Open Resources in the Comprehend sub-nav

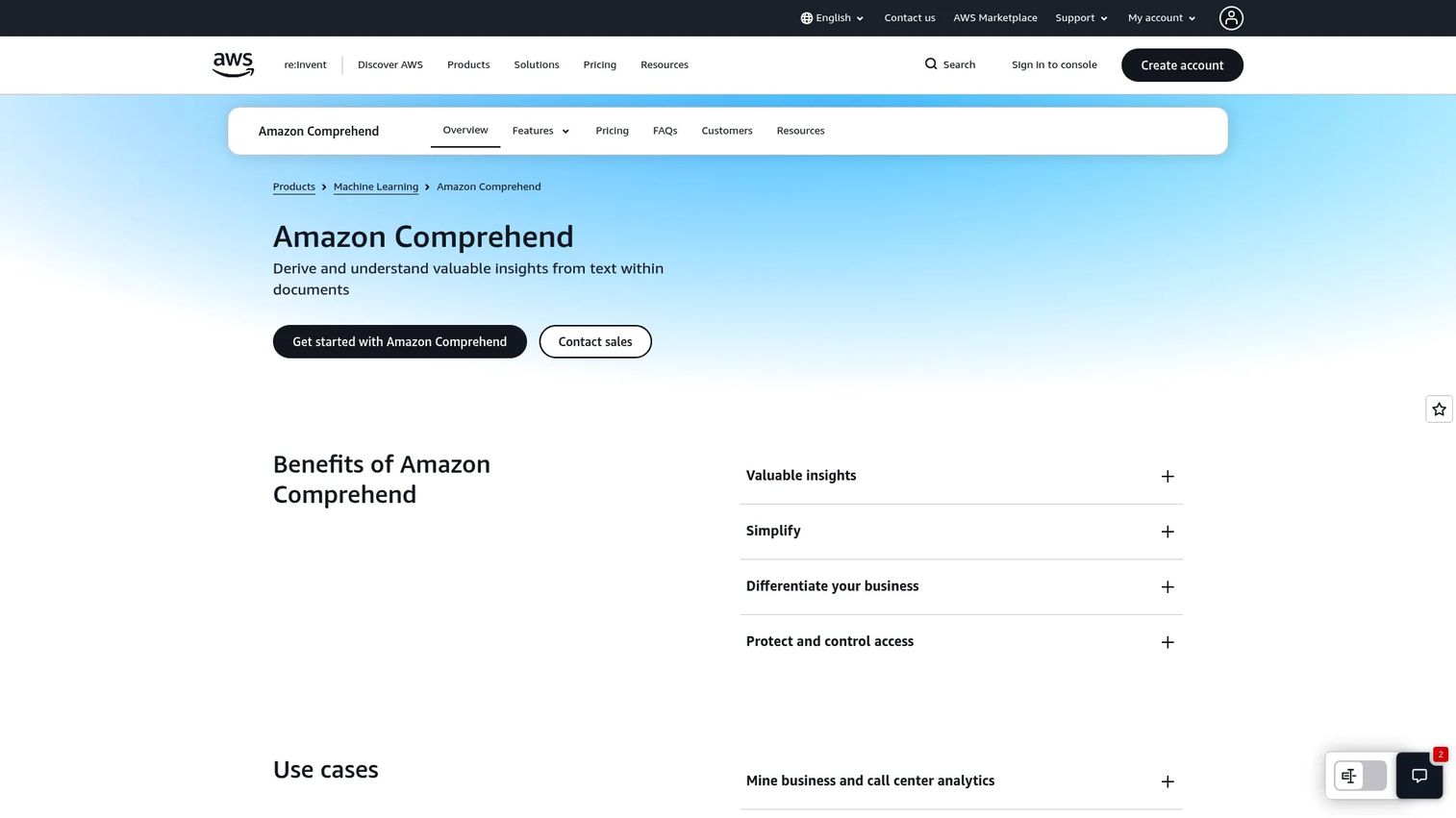coord(800,131)
